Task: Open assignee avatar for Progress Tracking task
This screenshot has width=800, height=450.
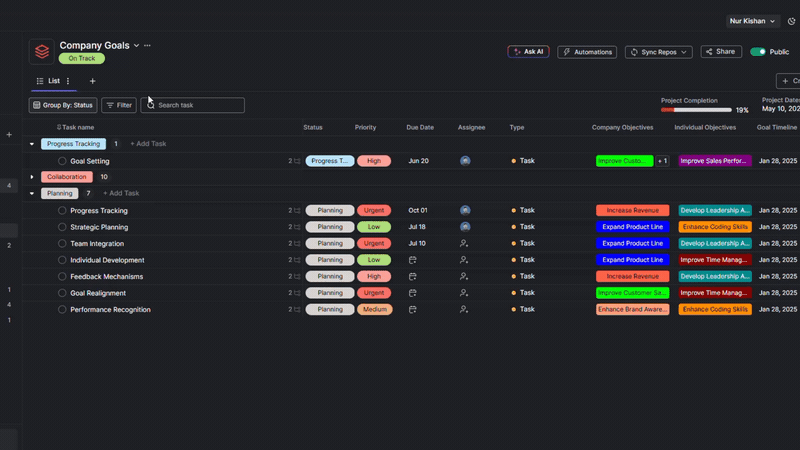Action: pyautogui.click(x=465, y=210)
